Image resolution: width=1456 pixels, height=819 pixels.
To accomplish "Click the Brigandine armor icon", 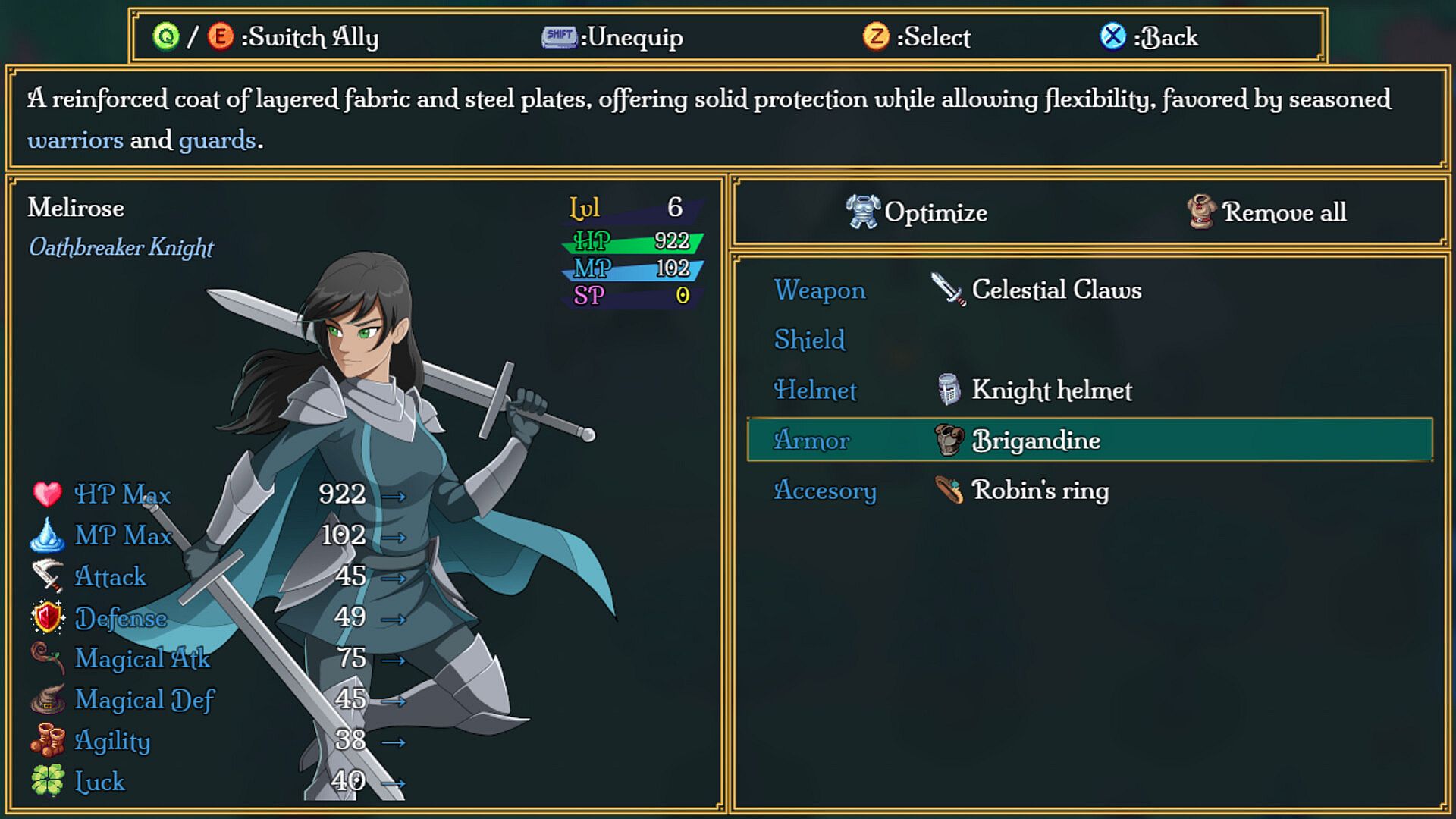I will tap(948, 440).
